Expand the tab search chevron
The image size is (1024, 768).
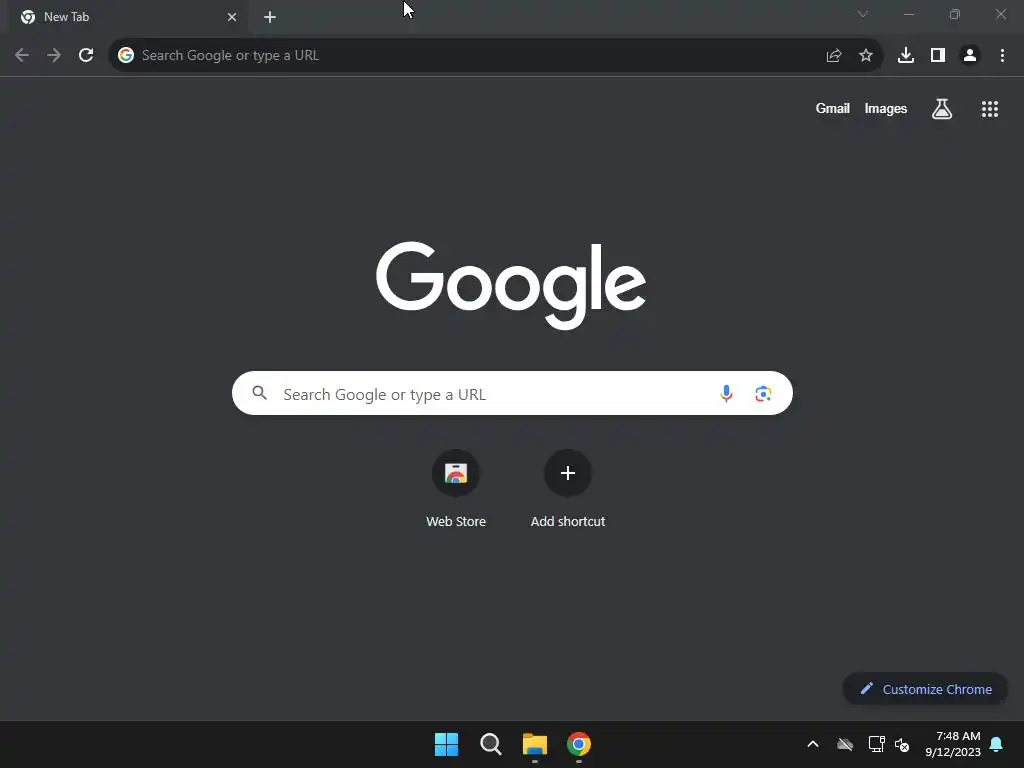(863, 14)
